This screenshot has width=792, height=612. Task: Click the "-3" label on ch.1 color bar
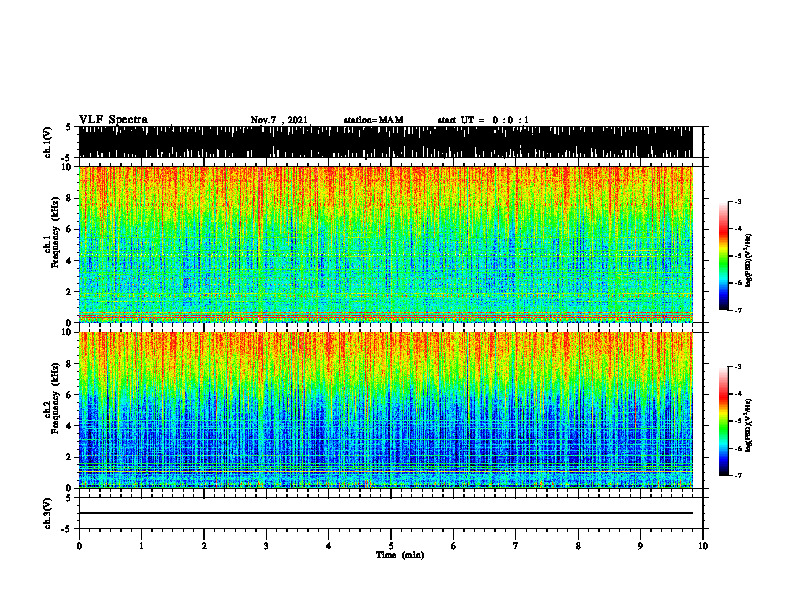click(738, 202)
